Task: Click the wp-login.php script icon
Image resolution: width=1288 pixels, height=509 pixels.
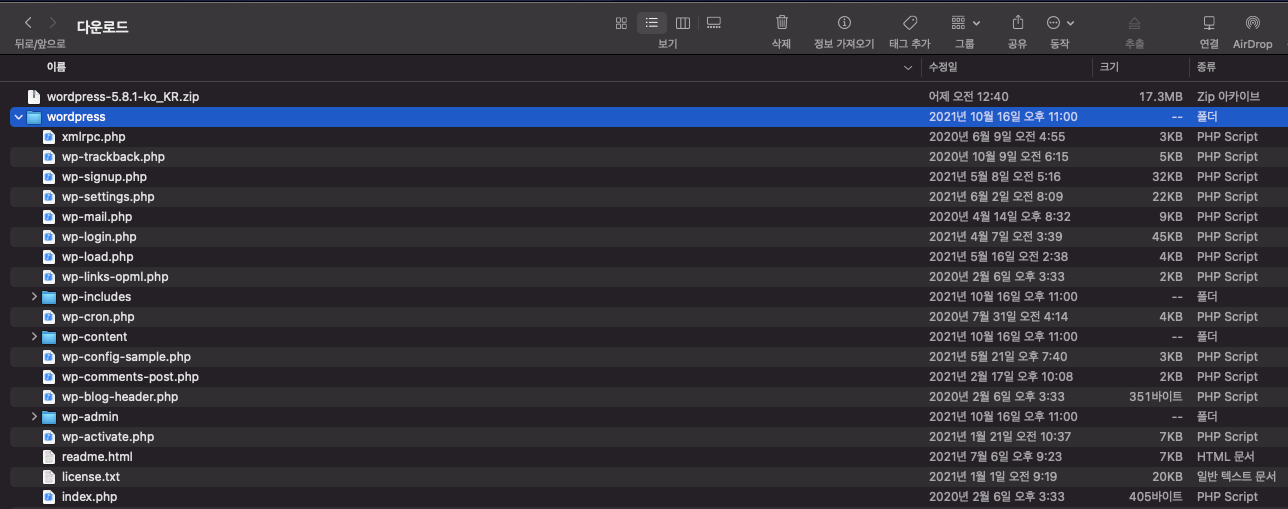Action: coord(49,237)
